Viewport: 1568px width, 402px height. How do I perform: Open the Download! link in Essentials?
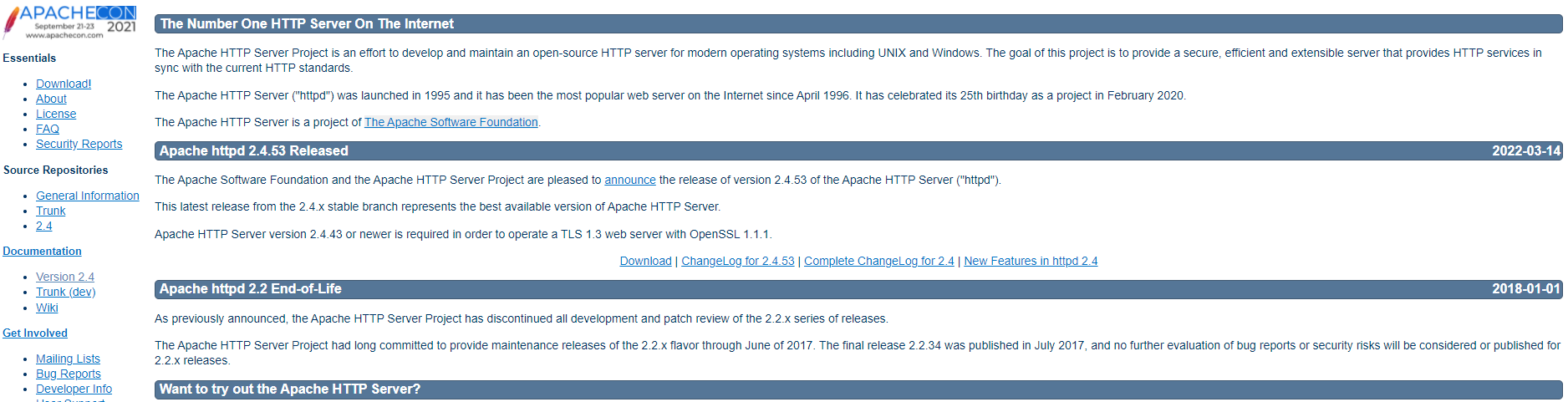pyautogui.click(x=64, y=84)
